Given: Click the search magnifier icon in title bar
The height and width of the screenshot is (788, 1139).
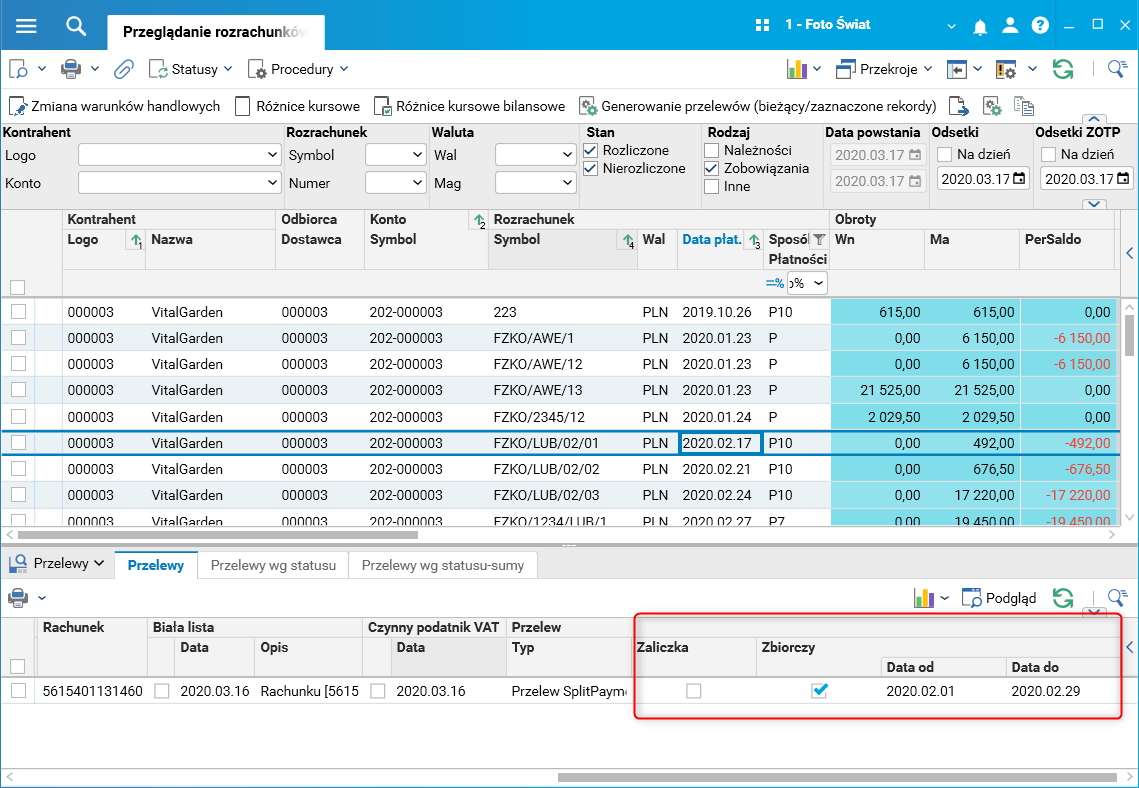Looking at the screenshot, I should (x=76, y=26).
